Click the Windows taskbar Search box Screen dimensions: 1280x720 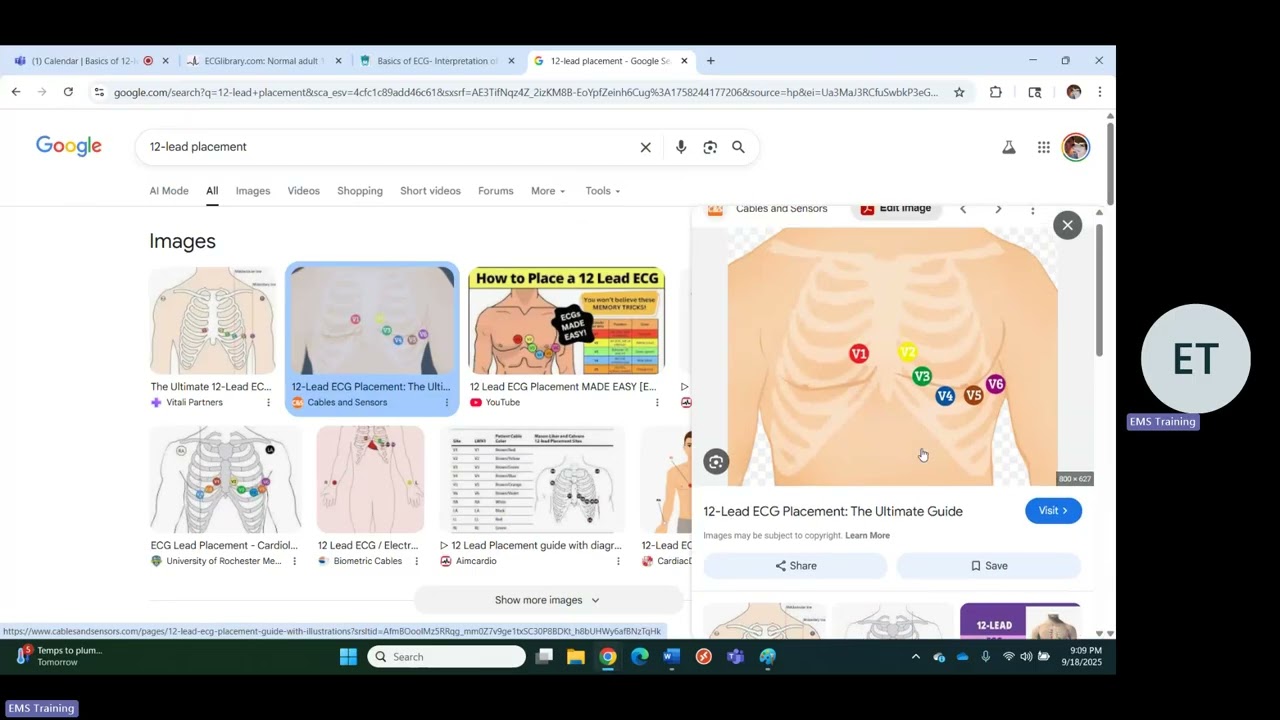click(x=447, y=657)
